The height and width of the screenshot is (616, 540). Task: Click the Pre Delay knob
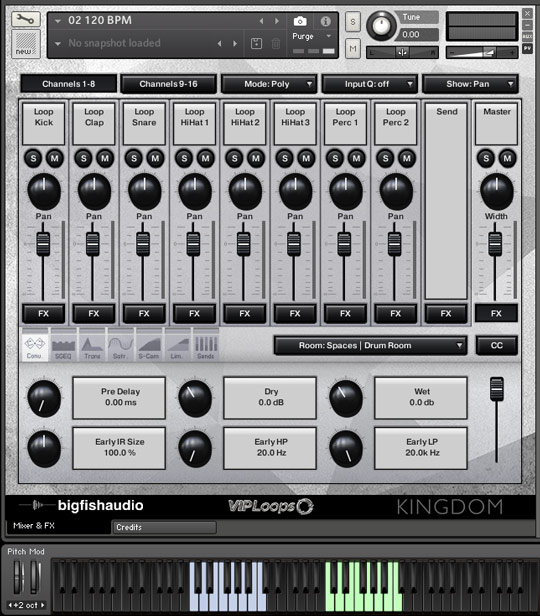pos(44,398)
